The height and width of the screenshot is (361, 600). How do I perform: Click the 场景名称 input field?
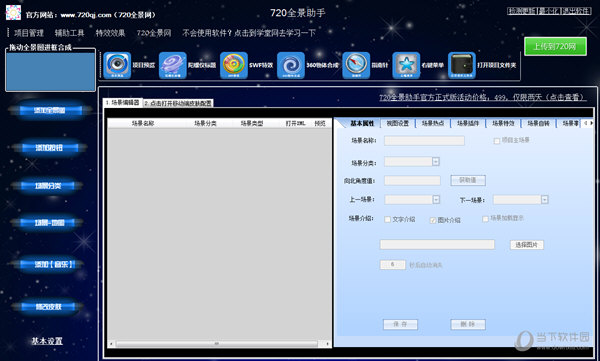tap(424, 141)
